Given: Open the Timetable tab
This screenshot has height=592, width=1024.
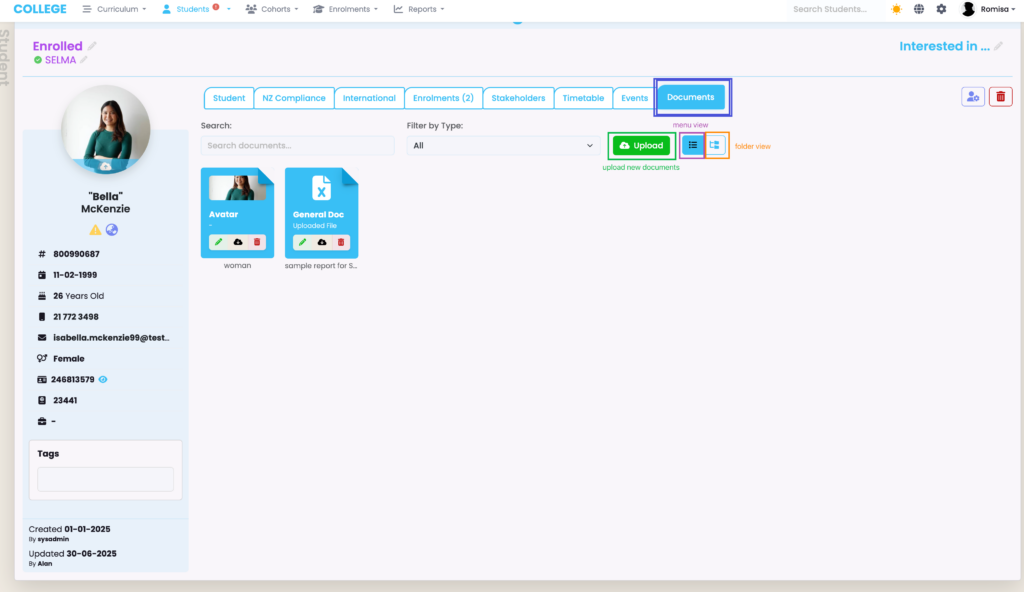Looking at the screenshot, I should click(583, 98).
